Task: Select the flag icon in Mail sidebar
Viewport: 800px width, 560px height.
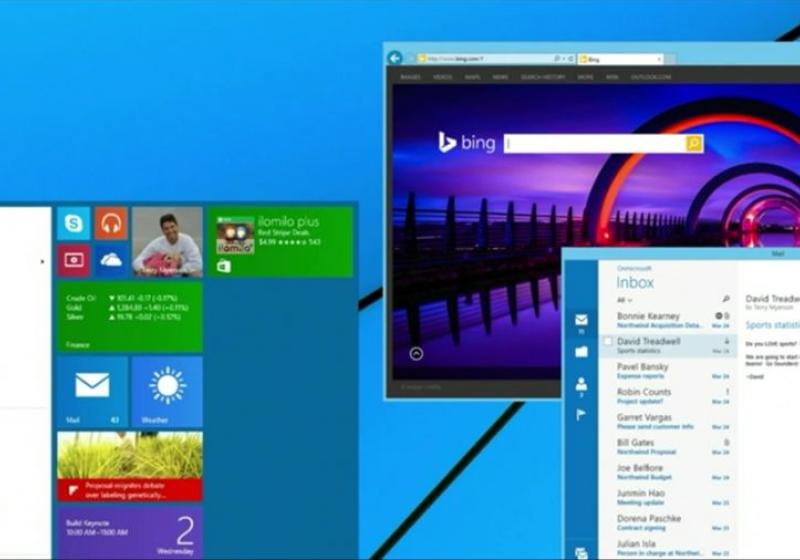Action: click(x=581, y=415)
